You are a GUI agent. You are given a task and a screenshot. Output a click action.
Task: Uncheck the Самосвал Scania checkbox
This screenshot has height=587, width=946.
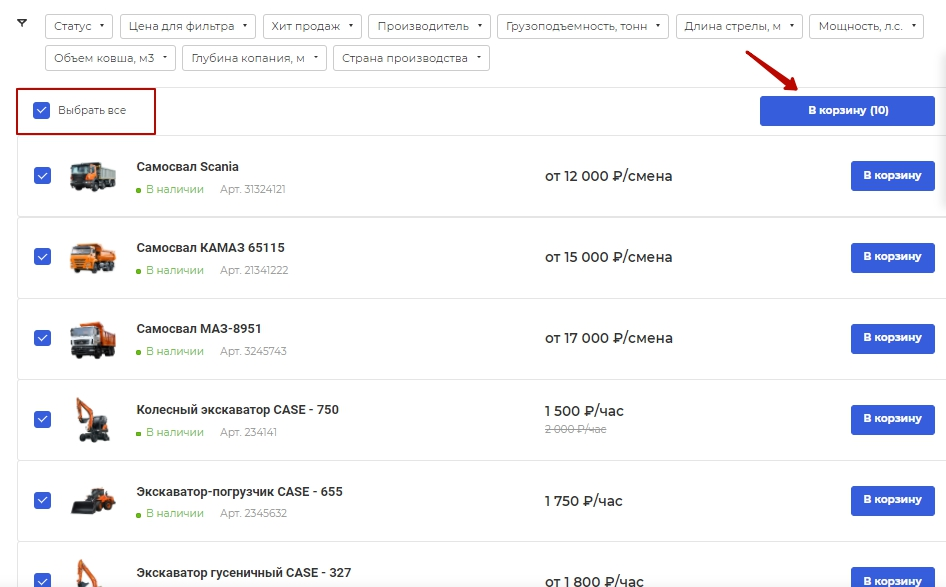42,176
